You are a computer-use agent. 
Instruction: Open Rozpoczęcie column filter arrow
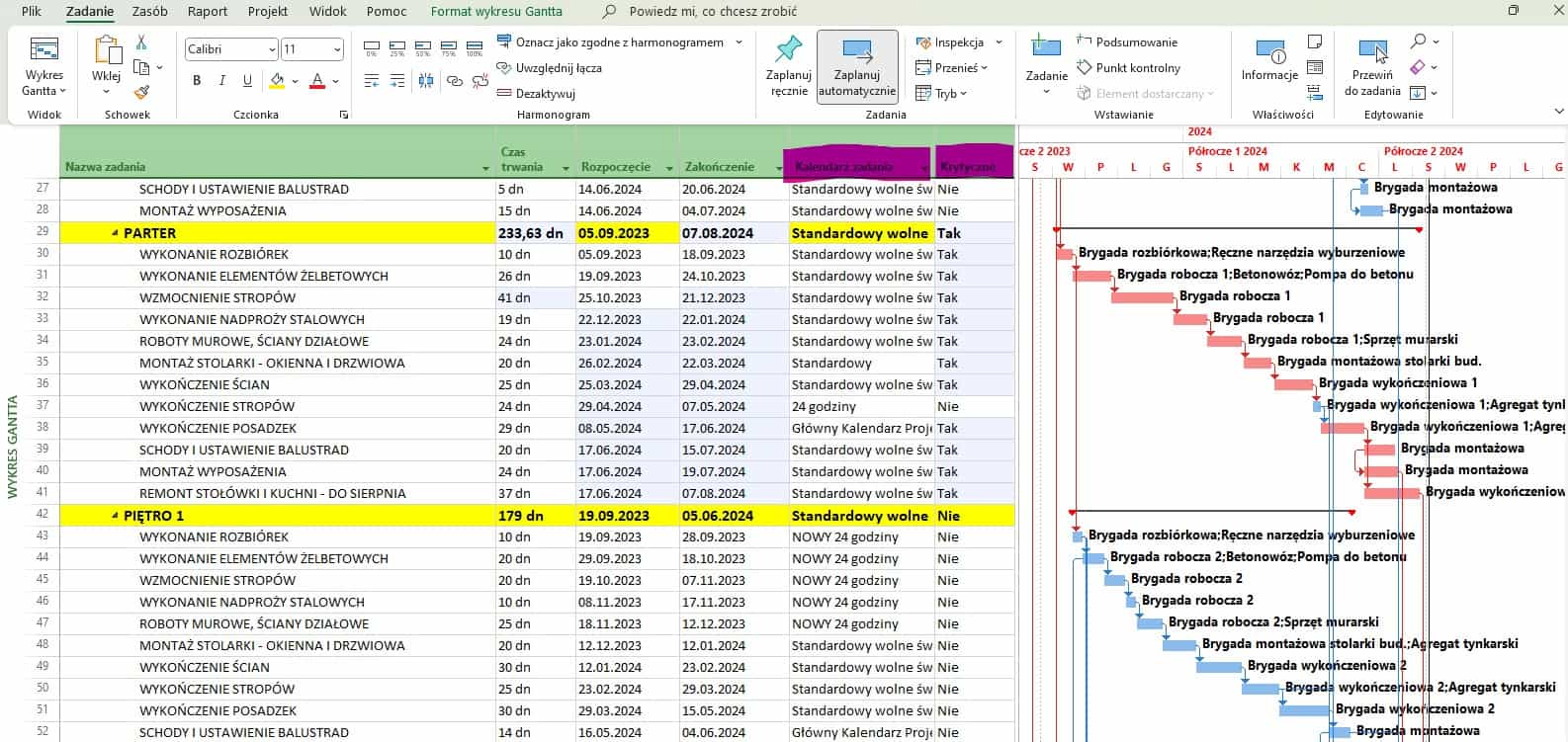click(x=669, y=168)
